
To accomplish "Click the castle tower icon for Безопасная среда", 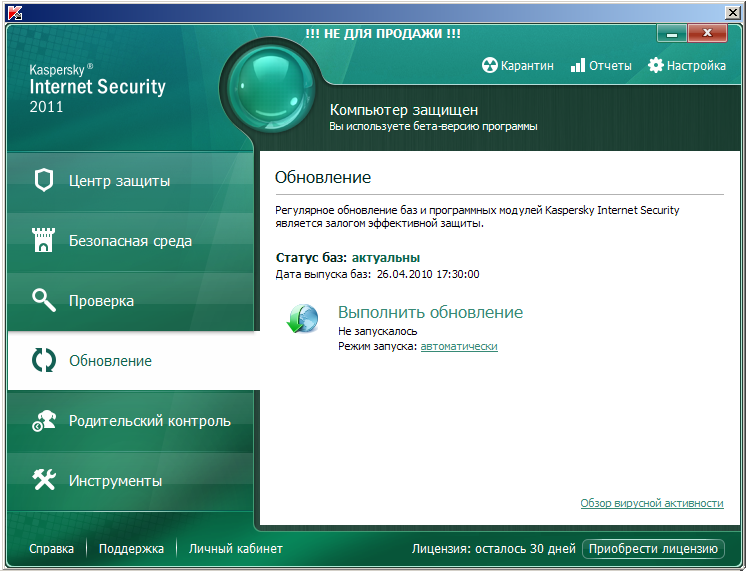I will (x=43, y=240).
